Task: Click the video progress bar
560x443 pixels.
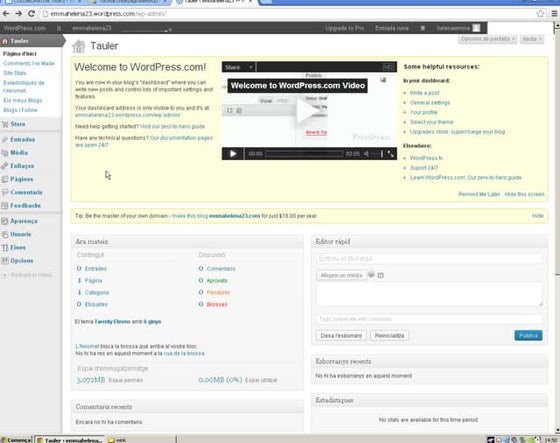Action: [x=304, y=154]
